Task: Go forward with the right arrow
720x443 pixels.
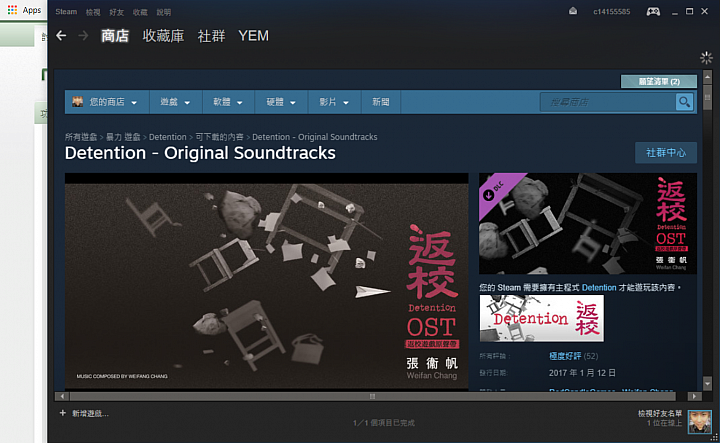Action: [x=83, y=35]
